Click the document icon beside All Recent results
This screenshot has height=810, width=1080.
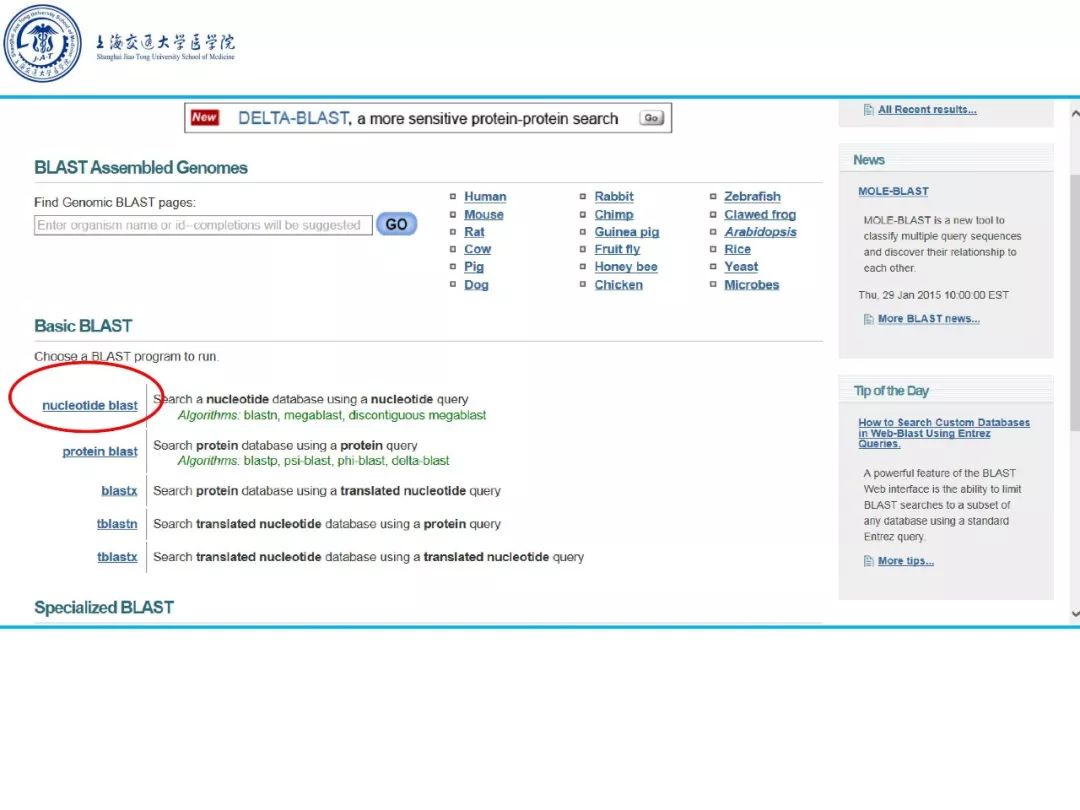coord(869,110)
